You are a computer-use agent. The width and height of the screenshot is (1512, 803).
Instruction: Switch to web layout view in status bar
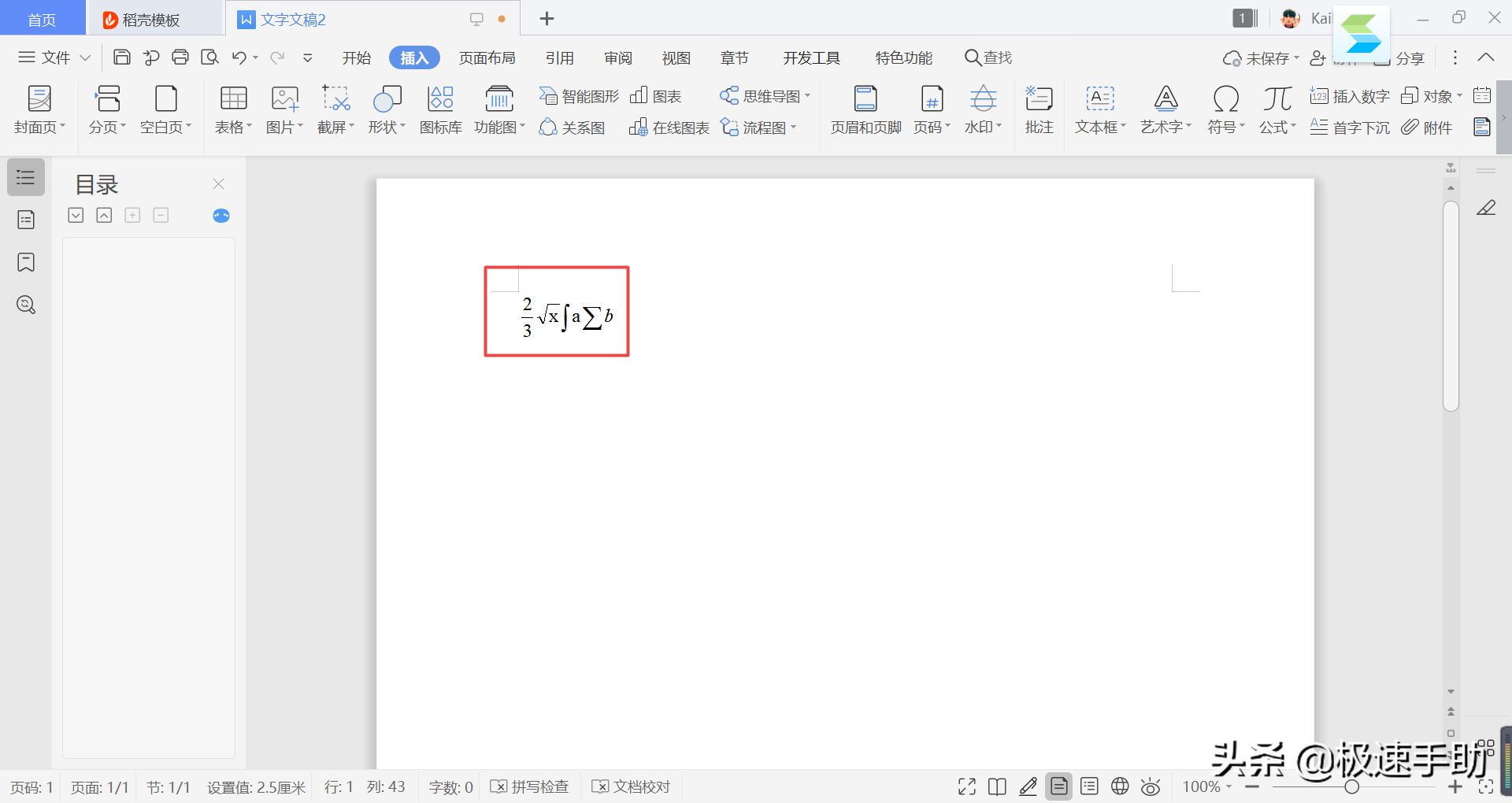click(1120, 786)
